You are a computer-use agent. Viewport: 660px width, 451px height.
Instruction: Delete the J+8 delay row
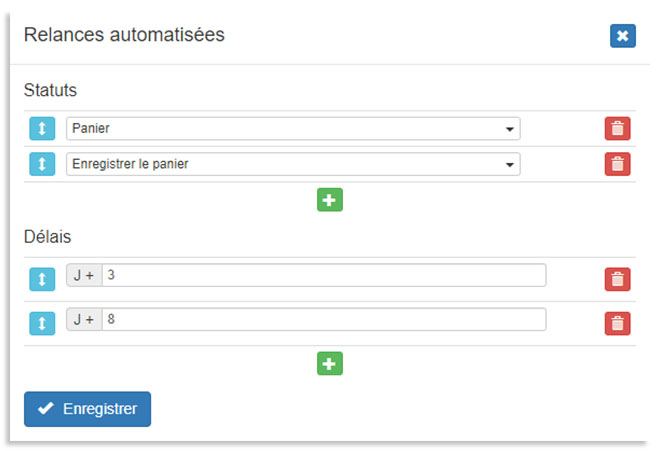pos(617,323)
